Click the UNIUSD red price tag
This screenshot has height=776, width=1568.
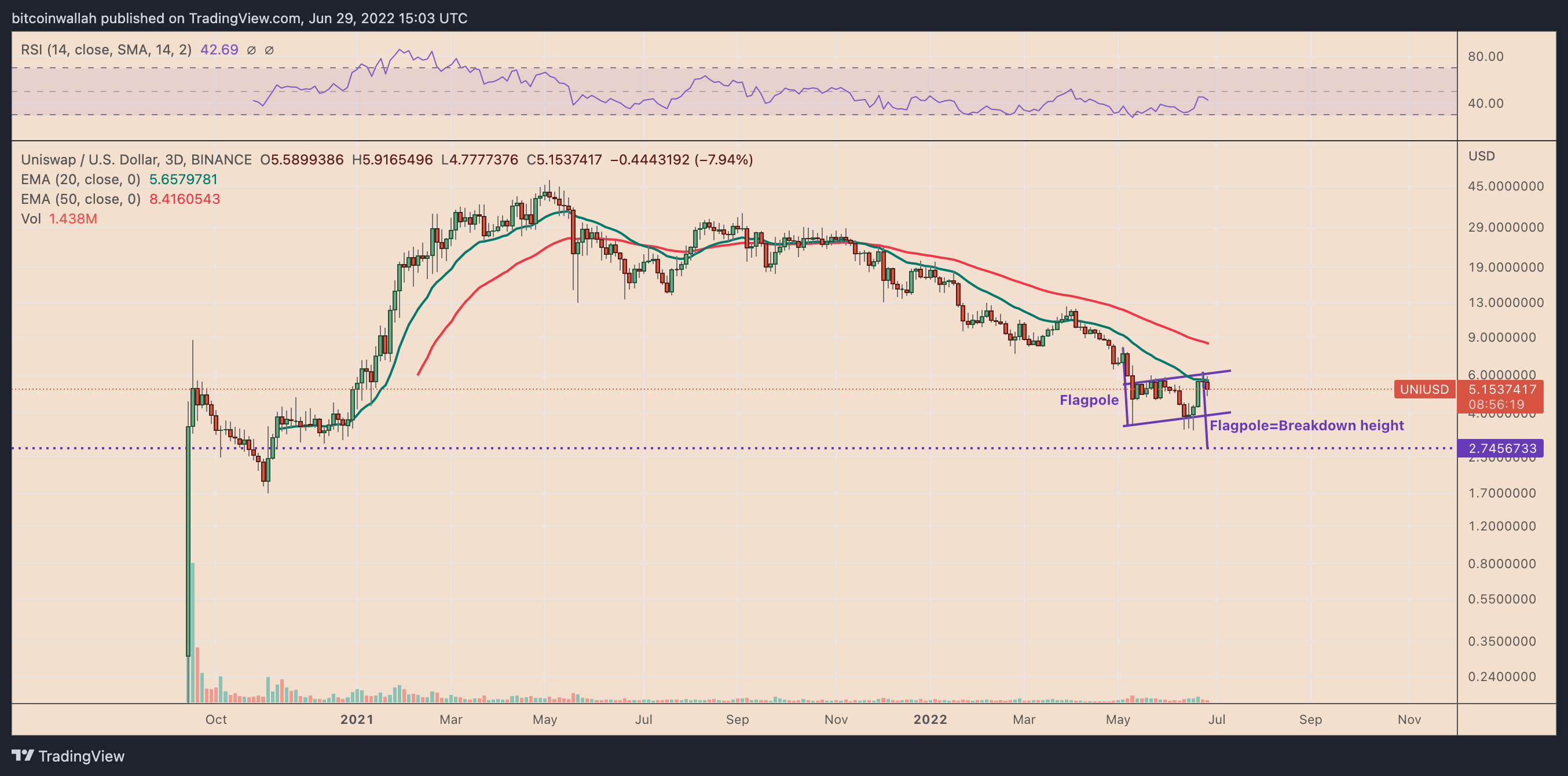point(1424,389)
